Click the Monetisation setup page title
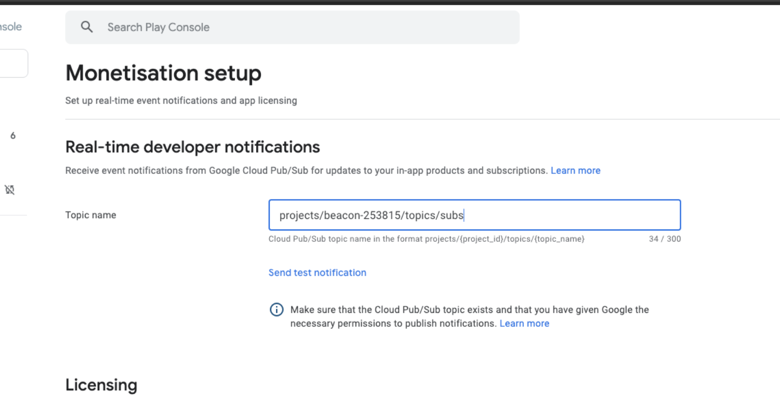Screen dimensions: 780x404 click(x=163, y=73)
